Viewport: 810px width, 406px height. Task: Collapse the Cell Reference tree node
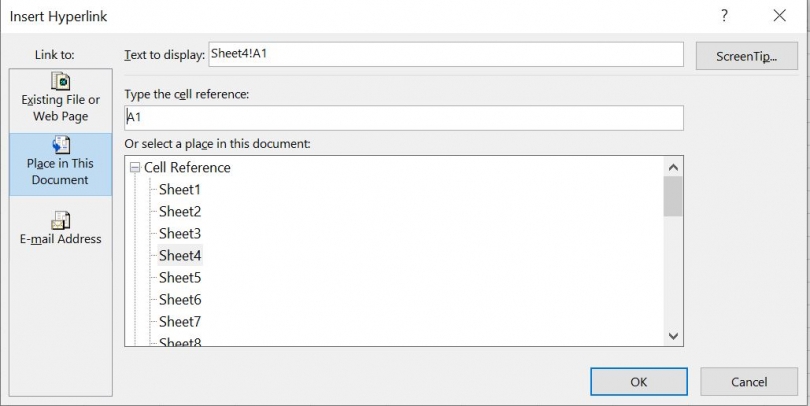coord(135,168)
